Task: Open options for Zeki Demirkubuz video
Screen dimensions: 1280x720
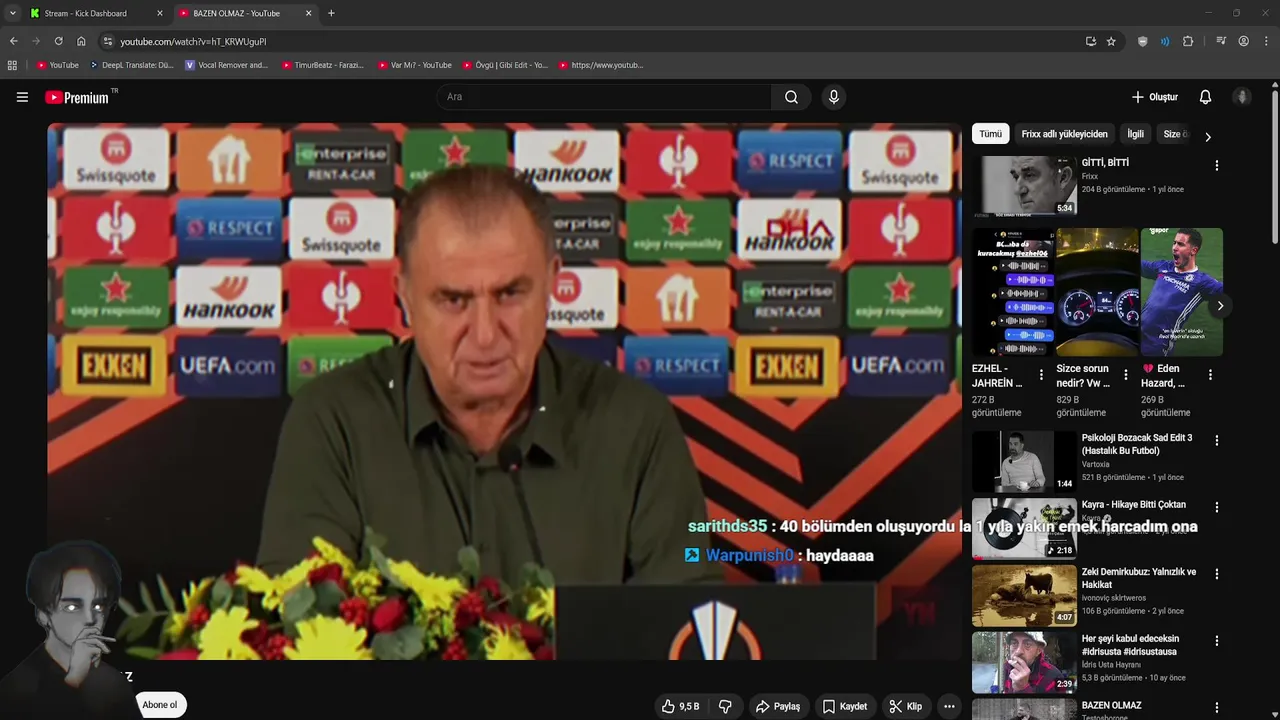Action: click(1216, 574)
